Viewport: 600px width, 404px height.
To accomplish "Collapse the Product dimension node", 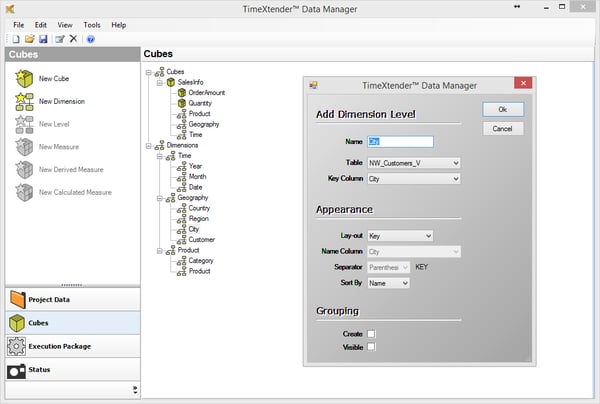I will pos(160,250).
